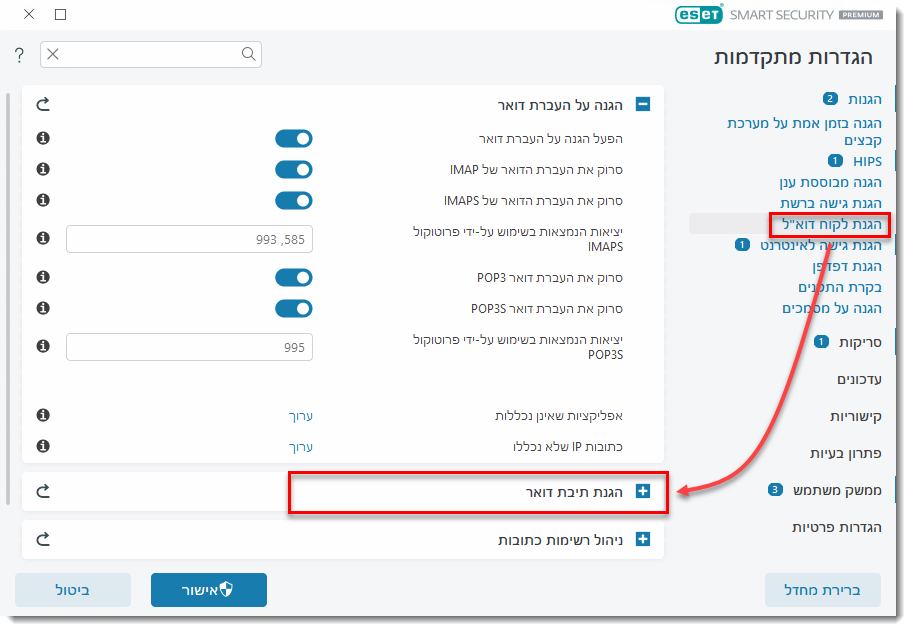Click ערוך link for כתובות IP שלא נכללו
Viewport: 911px width, 631px height.
click(301, 446)
